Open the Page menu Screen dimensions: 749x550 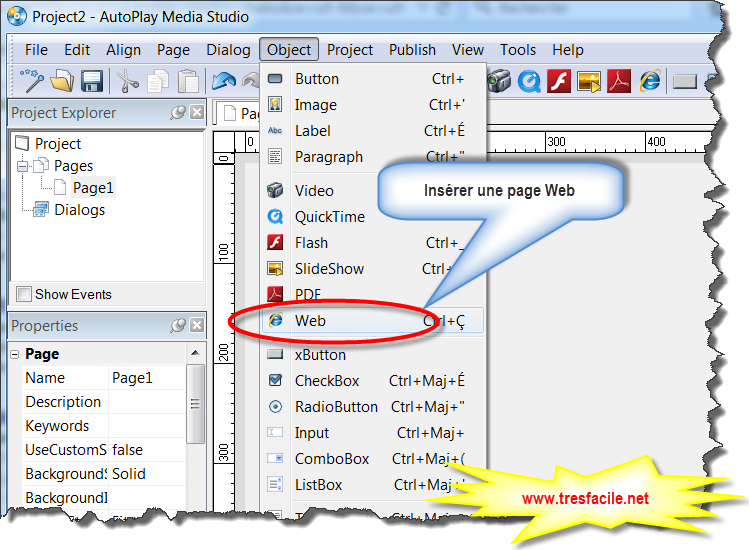point(173,50)
